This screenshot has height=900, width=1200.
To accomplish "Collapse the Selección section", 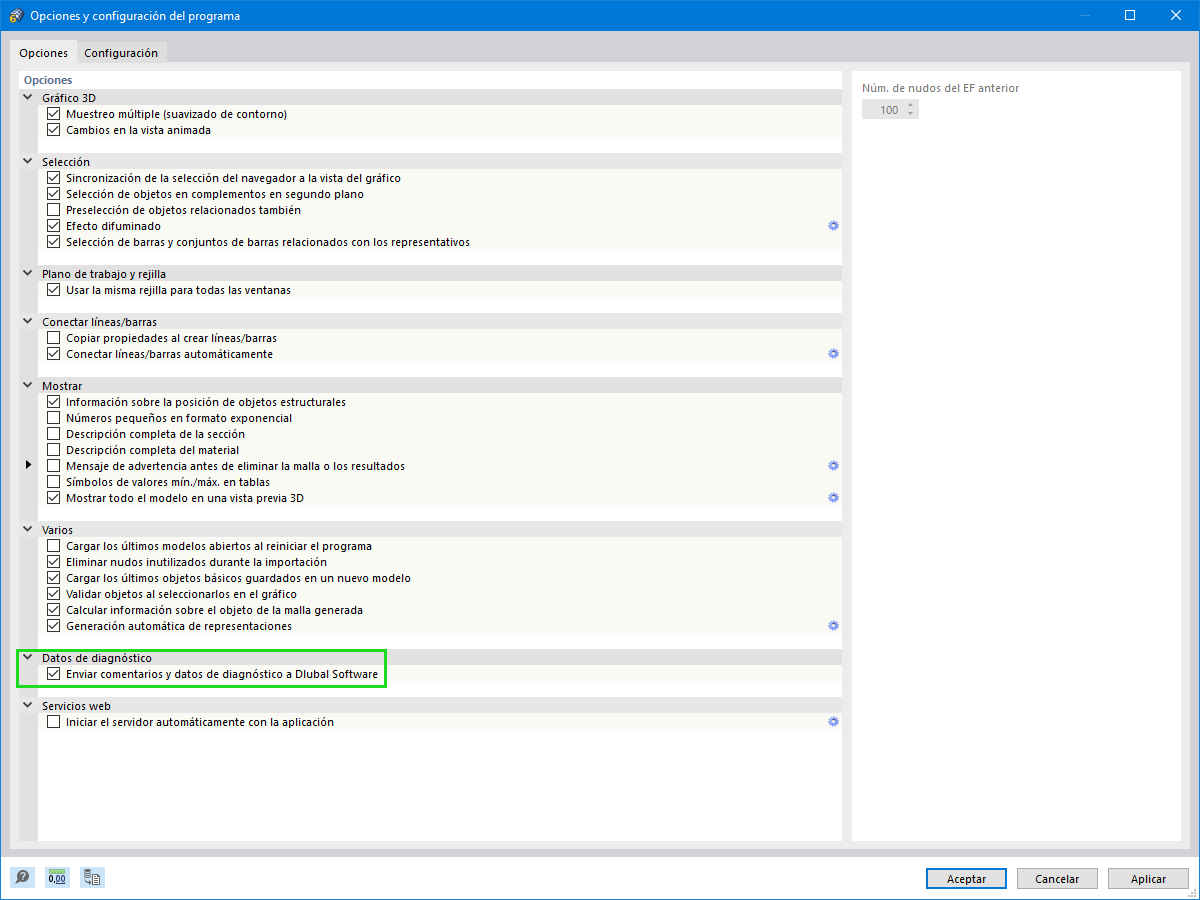I will click(28, 162).
